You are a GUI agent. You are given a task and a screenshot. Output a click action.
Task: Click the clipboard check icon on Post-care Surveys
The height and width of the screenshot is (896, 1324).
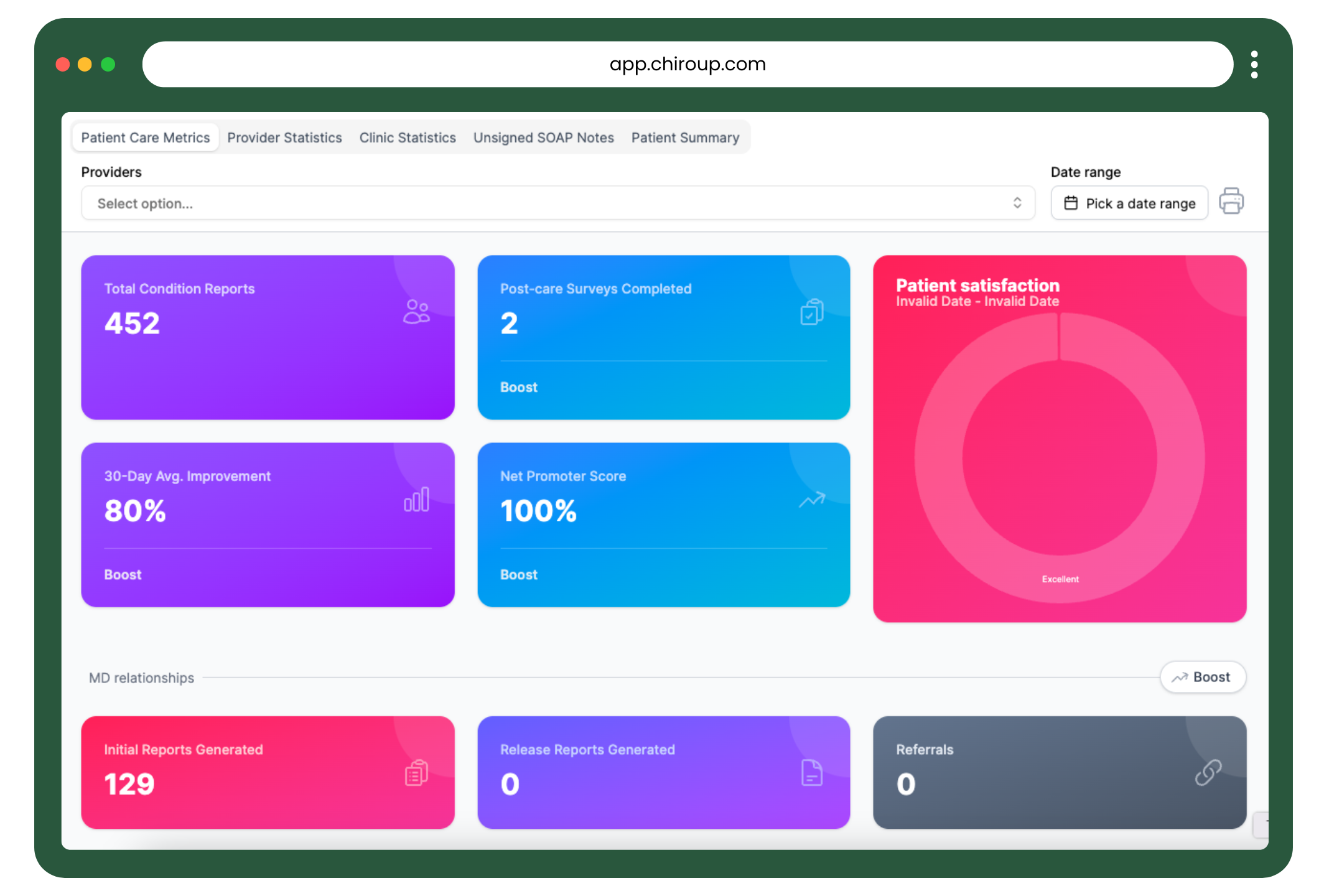click(x=811, y=312)
